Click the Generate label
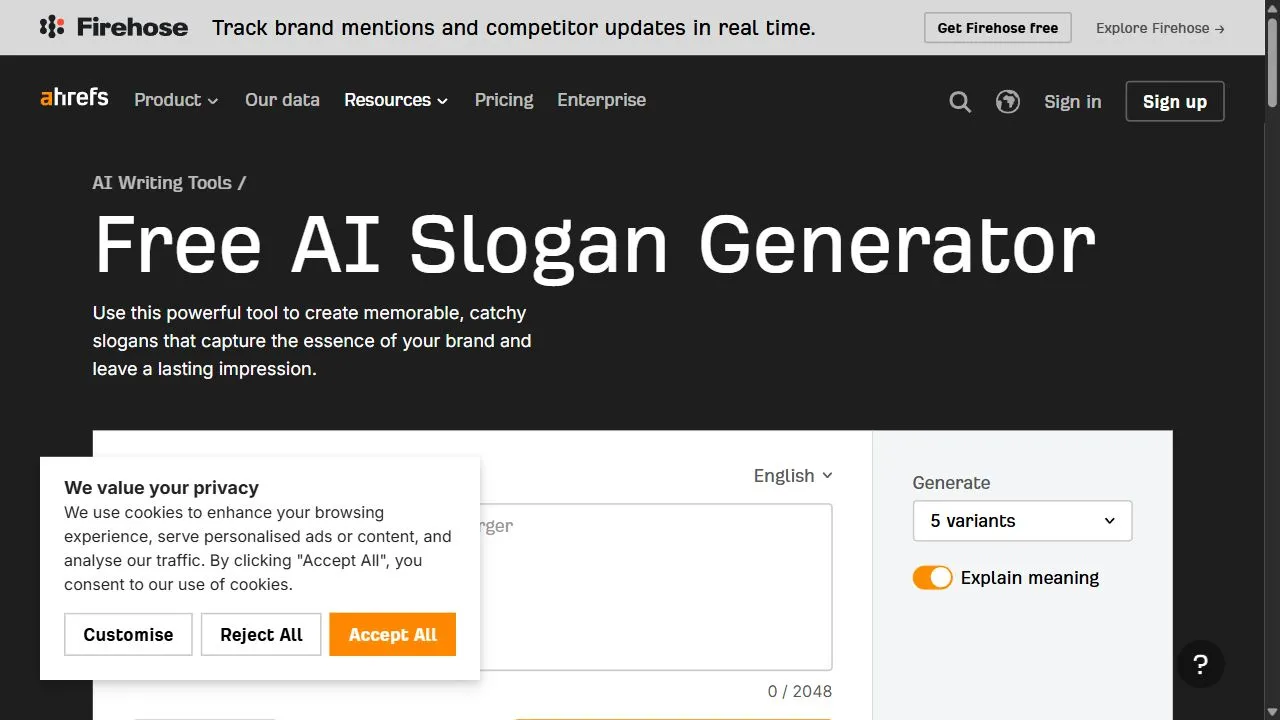This screenshot has height=720, width=1280. pyautogui.click(x=951, y=483)
